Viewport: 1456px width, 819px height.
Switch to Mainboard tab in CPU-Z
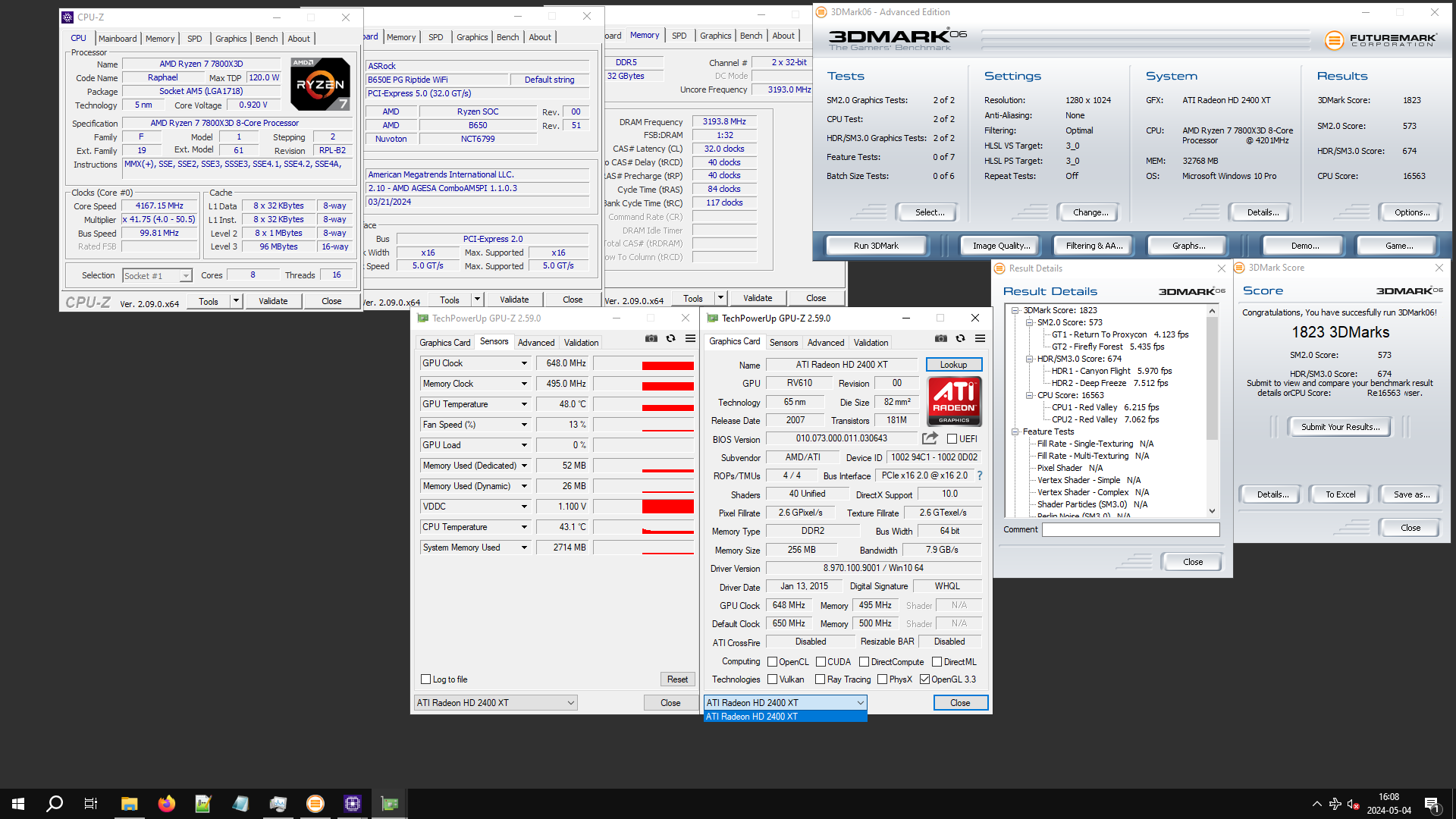coord(118,39)
